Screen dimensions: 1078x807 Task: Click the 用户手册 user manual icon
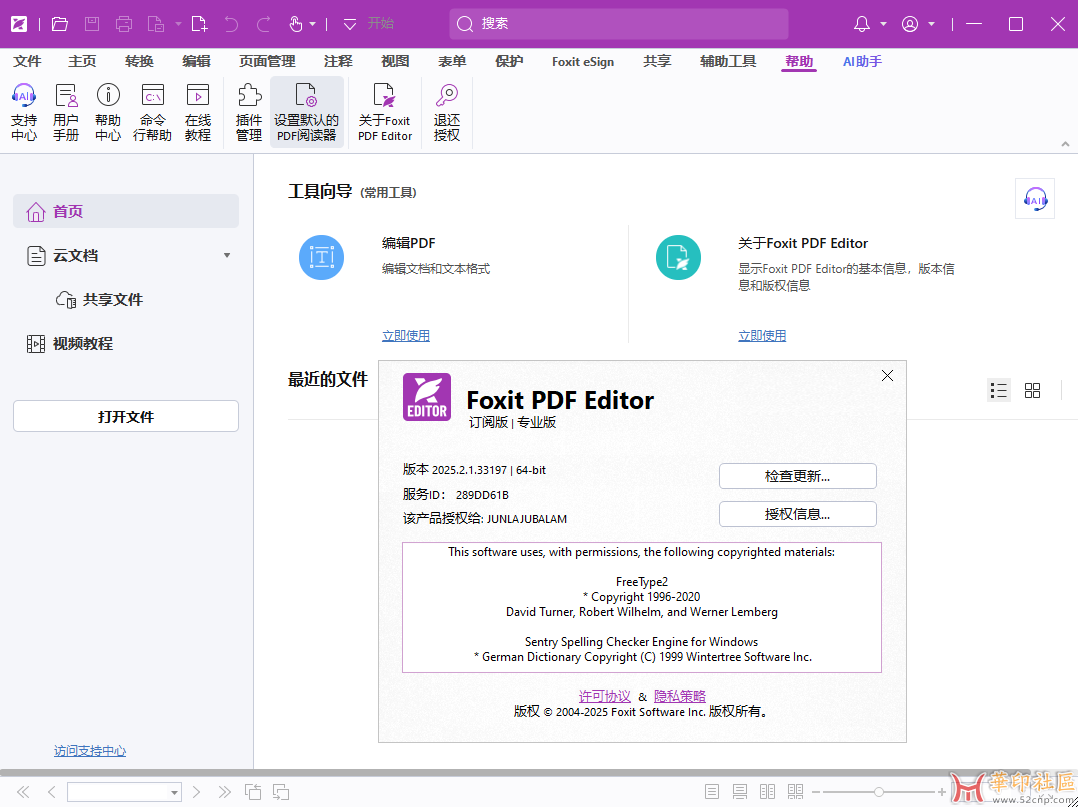click(66, 96)
